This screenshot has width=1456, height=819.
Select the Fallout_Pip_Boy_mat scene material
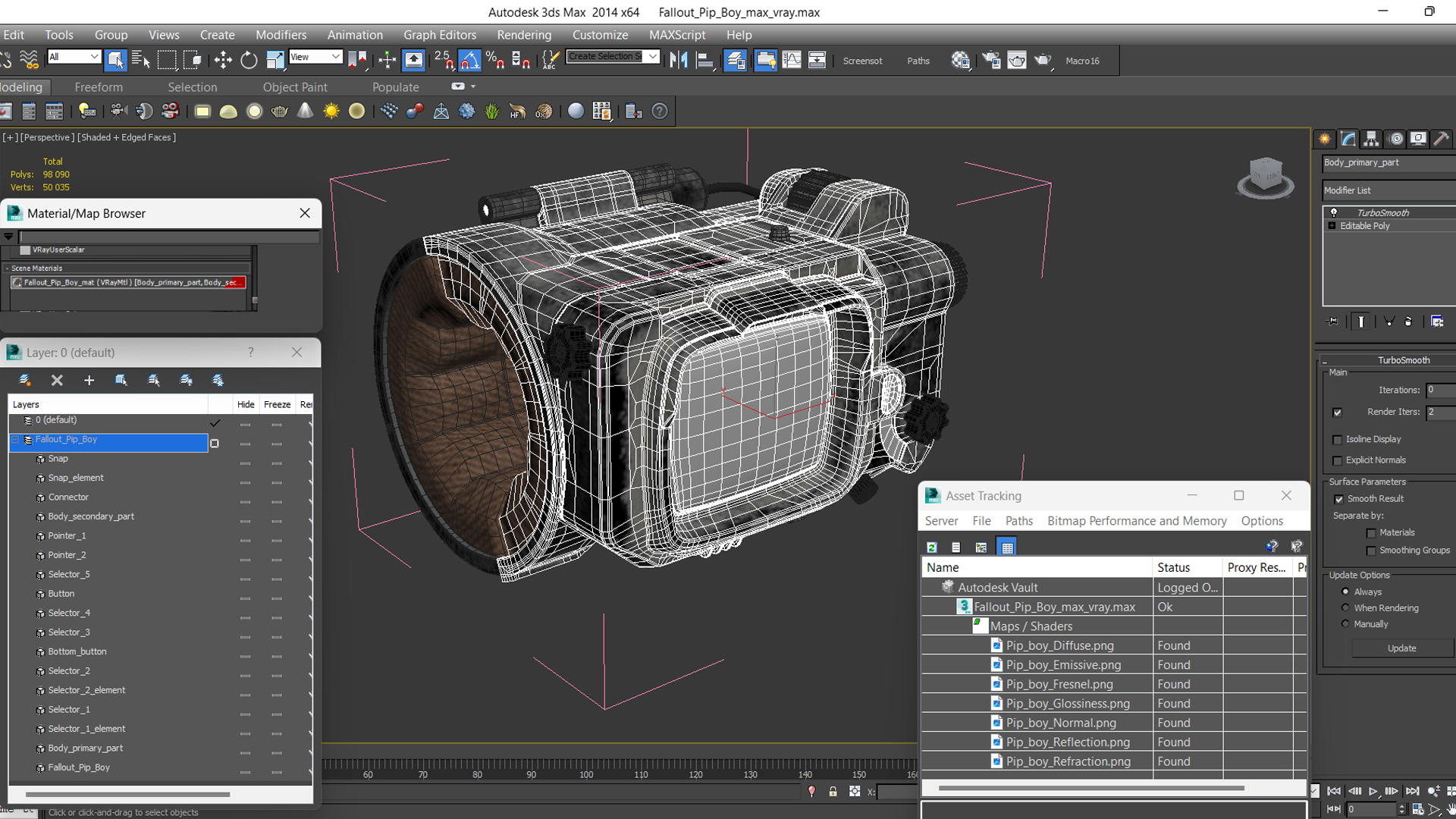click(x=128, y=282)
